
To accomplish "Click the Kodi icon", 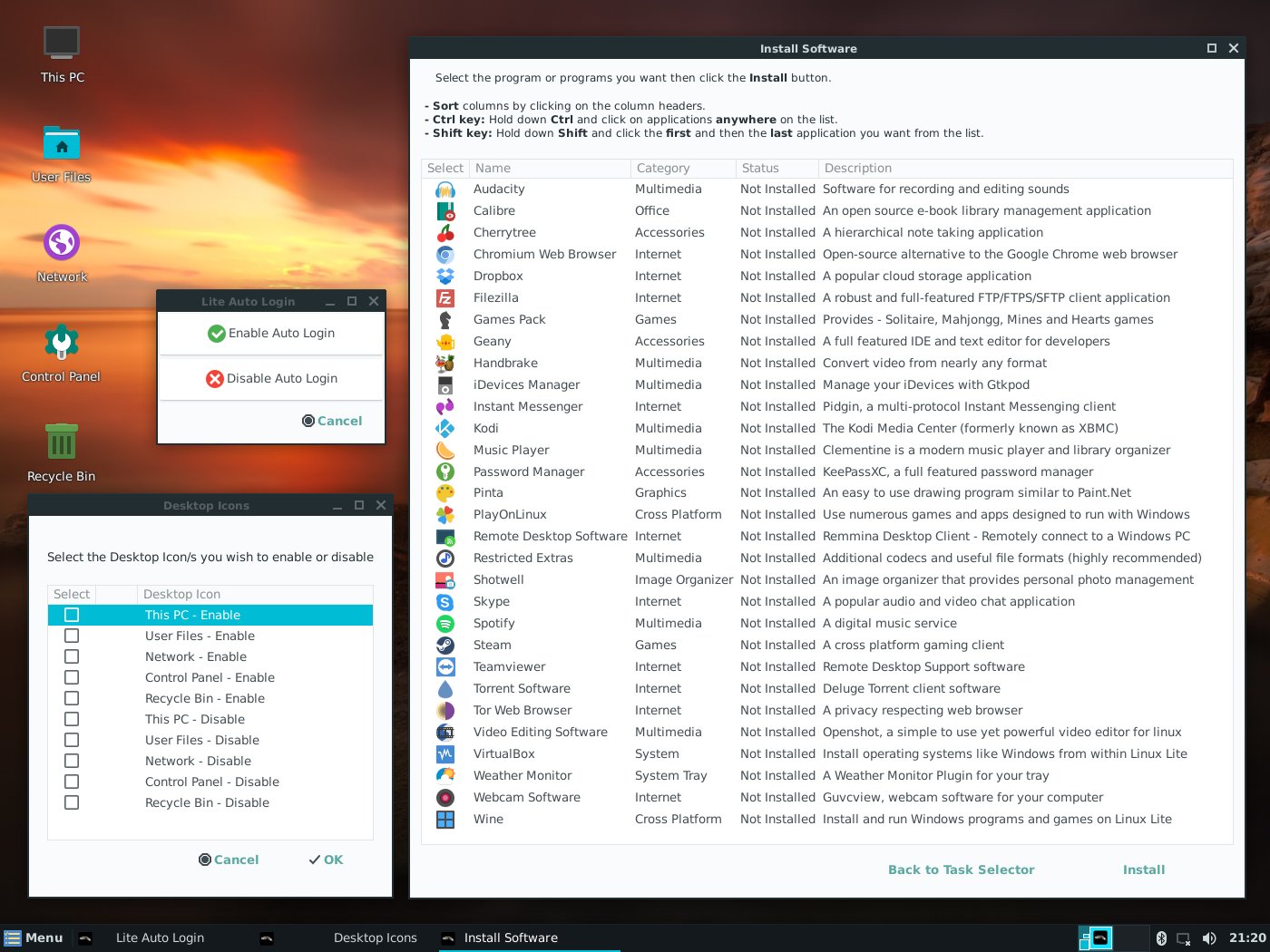I will [445, 429].
